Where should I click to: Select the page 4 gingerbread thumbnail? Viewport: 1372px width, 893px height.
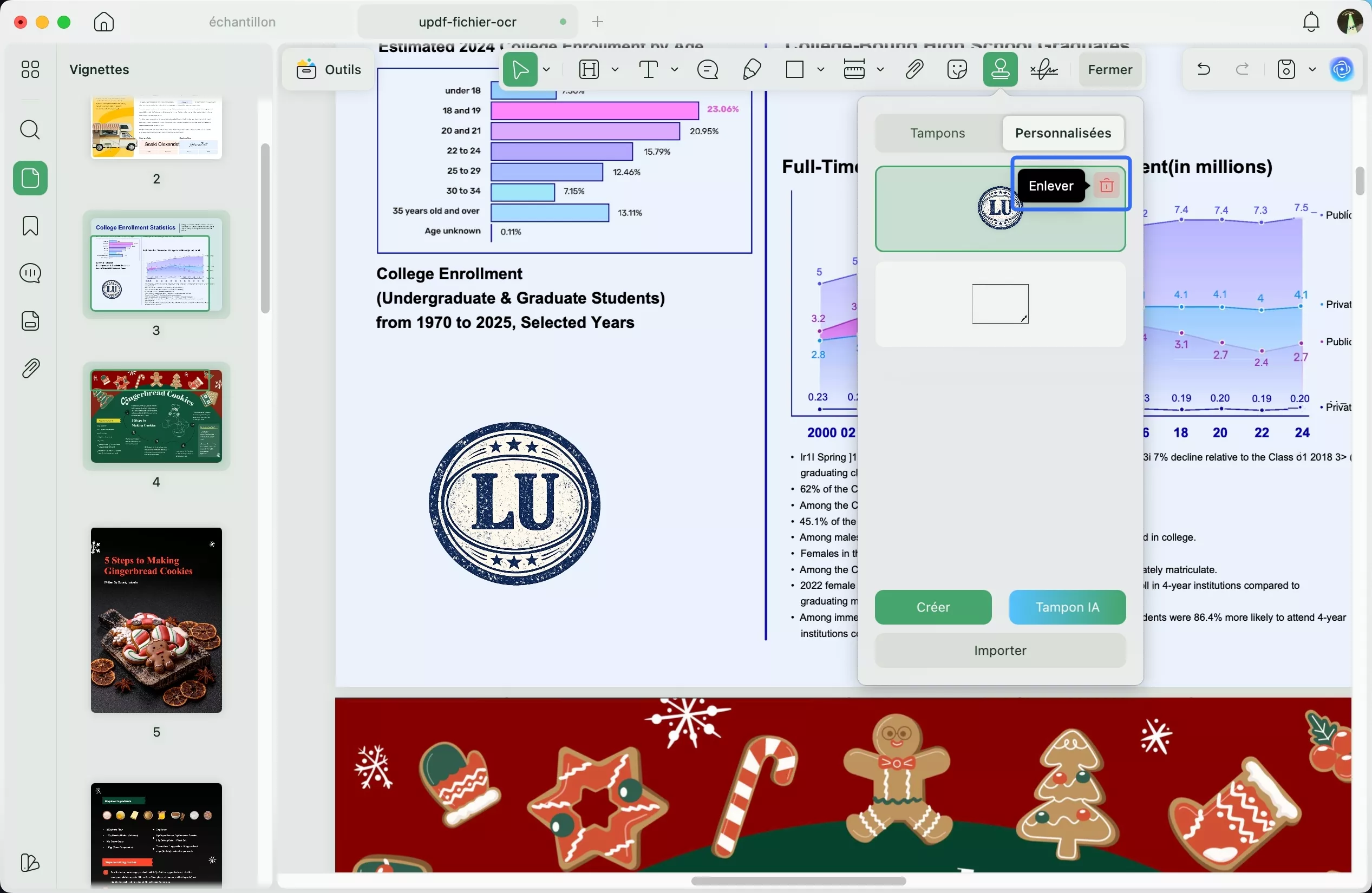[x=156, y=416]
